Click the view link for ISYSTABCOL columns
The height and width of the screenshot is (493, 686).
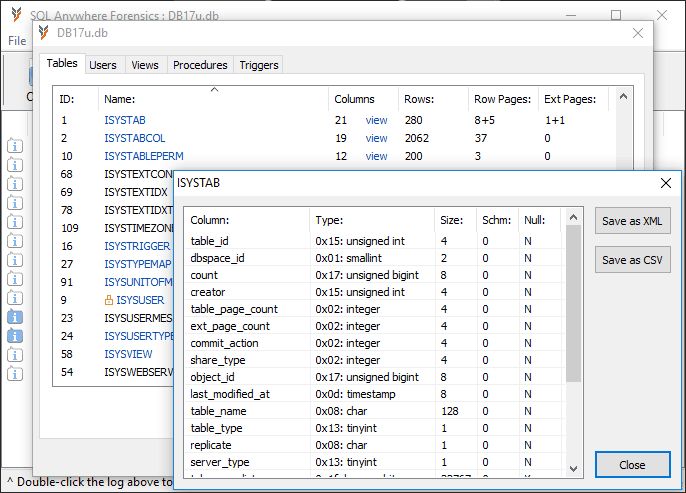tap(376, 138)
